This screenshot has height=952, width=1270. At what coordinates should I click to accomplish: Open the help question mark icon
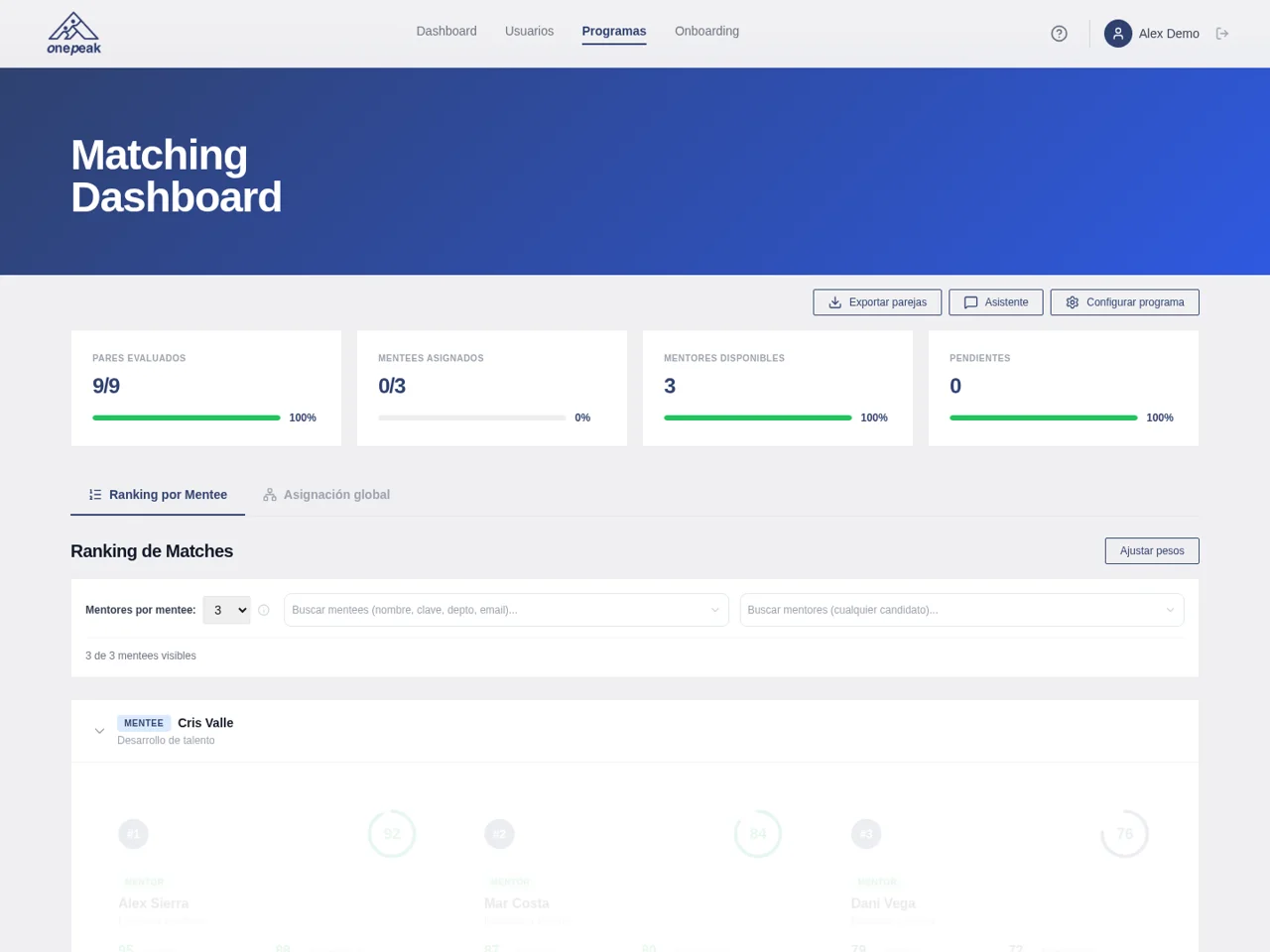tap(1059, 34)
